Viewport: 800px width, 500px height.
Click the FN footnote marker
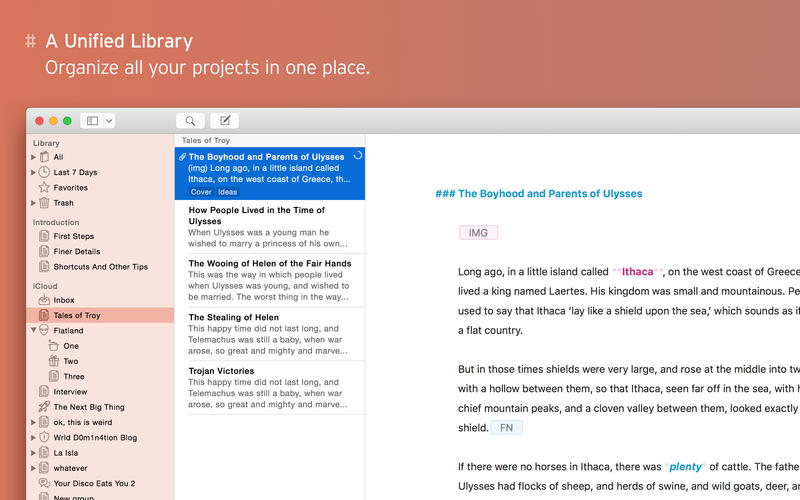click(x=506, y=428)
